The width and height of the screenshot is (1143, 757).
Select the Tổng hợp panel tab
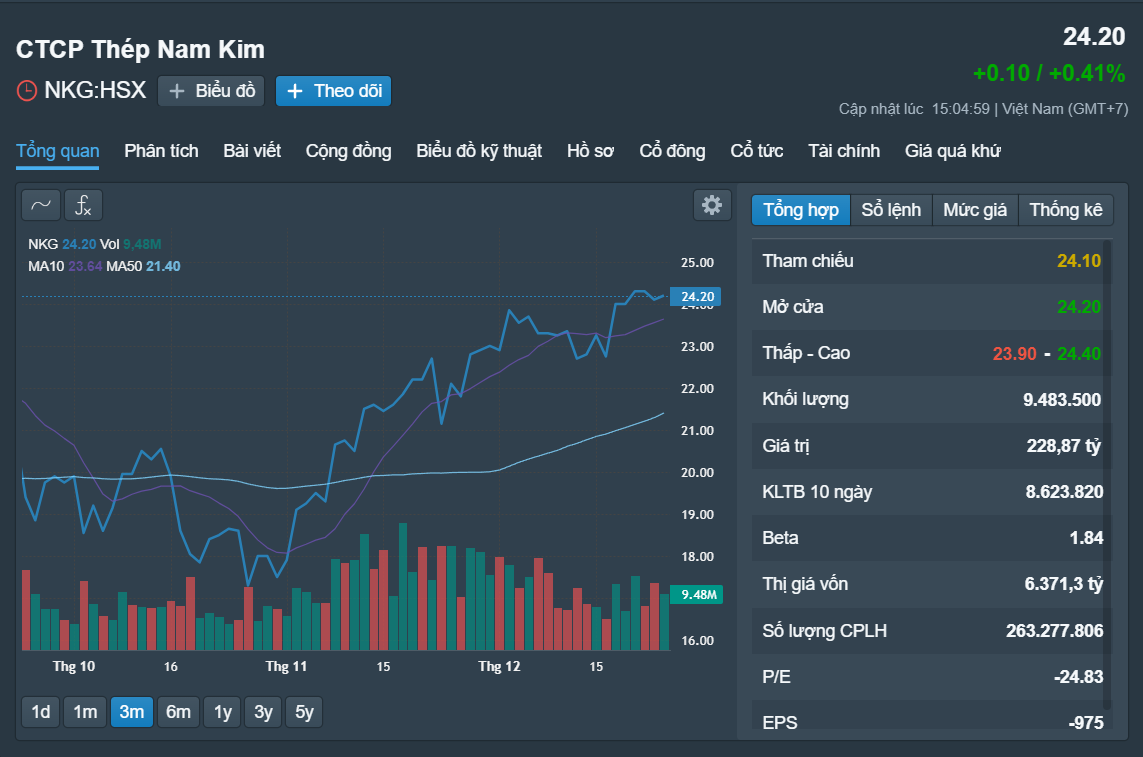click(801, 210)
